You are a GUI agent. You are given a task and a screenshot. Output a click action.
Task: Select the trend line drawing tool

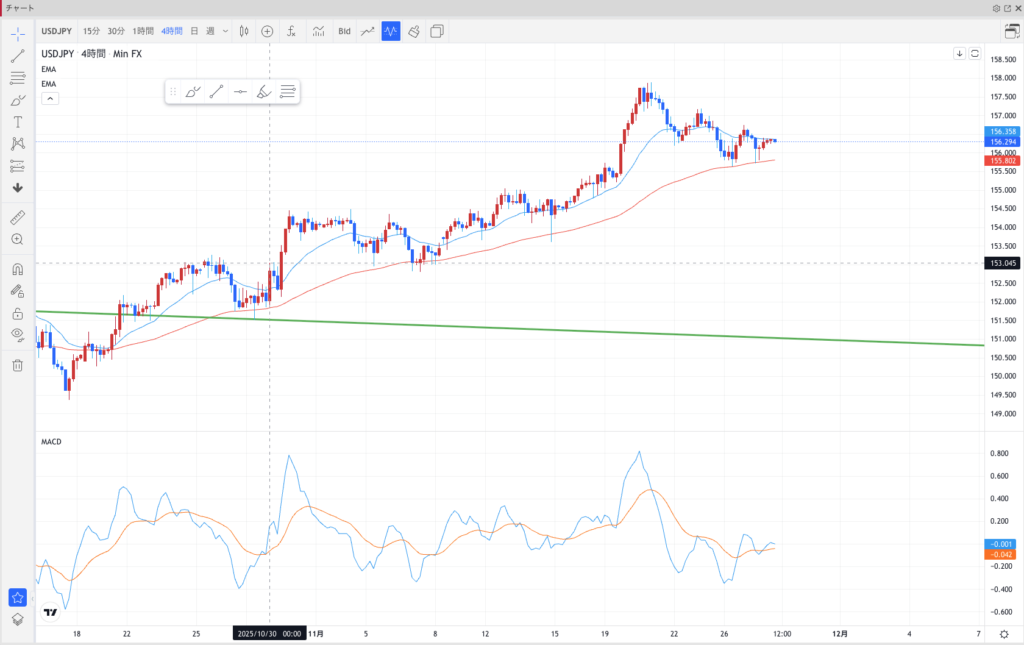click(17, 56)
